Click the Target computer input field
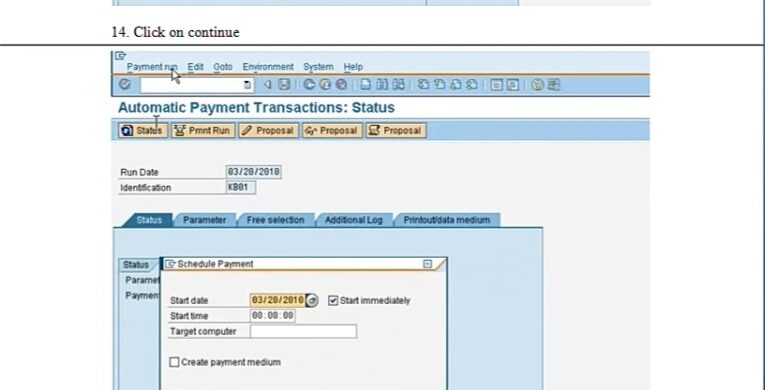Image resolution: width=765 pixels, height=390 pixels. (303, 331)
